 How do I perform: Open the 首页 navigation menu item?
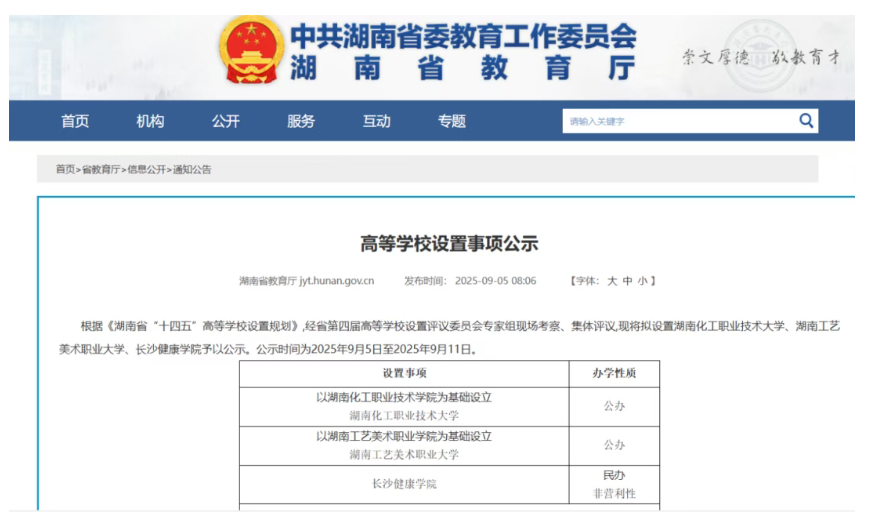tap(75, 121)
